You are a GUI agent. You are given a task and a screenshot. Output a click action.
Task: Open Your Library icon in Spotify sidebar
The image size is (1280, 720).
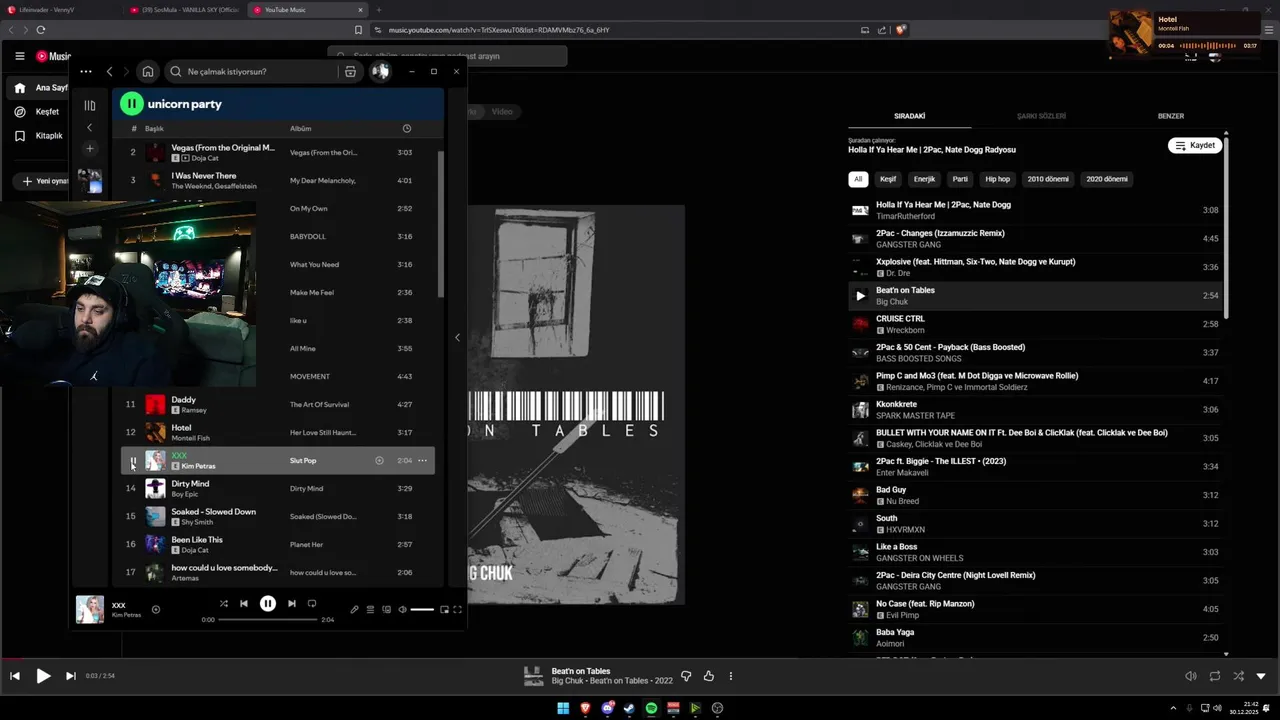tap(90, 105)
